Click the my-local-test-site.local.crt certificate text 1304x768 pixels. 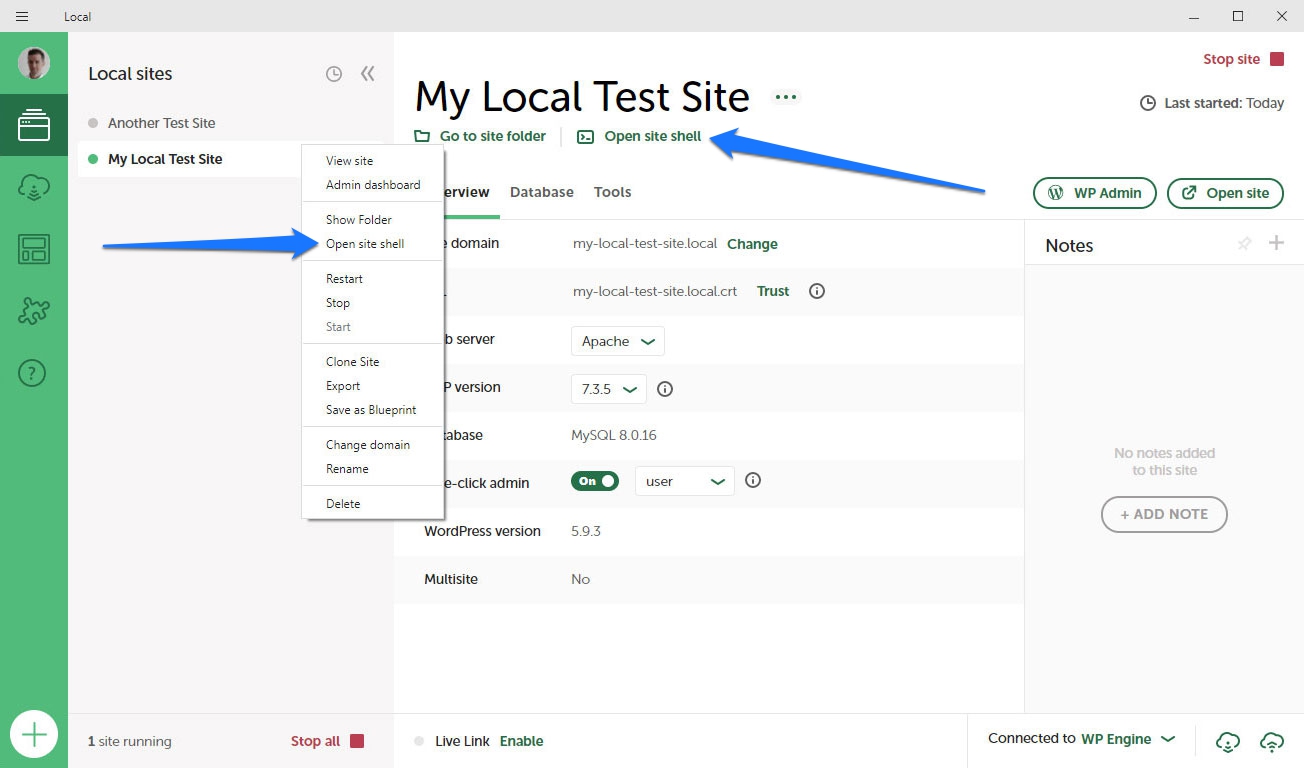(655, 291)
